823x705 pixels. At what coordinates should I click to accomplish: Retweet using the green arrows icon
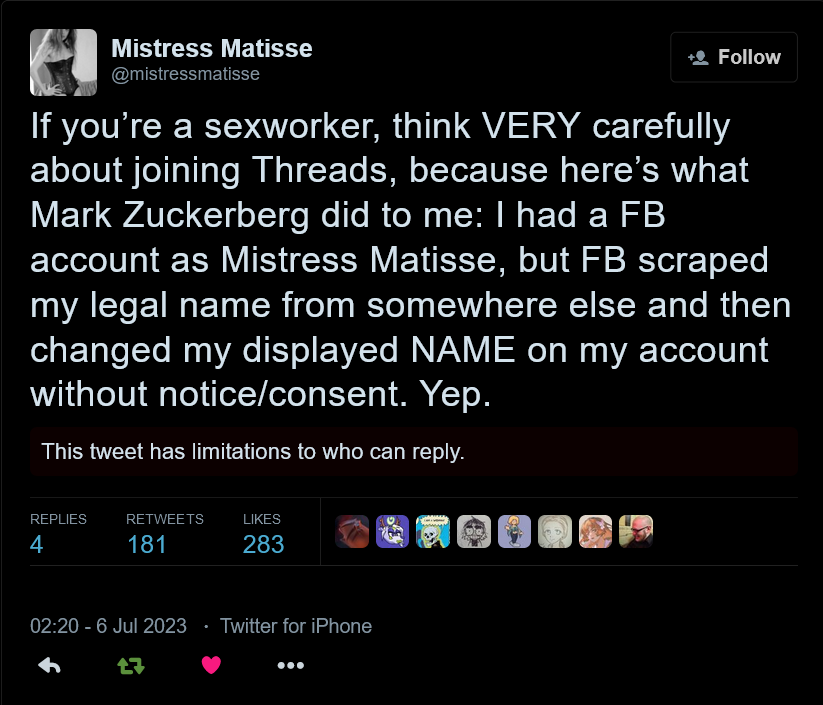[131, 665]
